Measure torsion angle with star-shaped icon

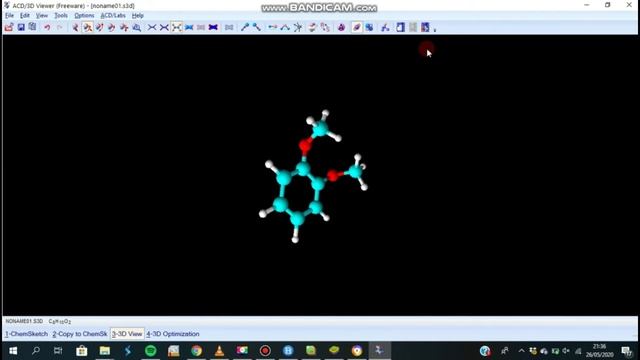pos(298,27)
